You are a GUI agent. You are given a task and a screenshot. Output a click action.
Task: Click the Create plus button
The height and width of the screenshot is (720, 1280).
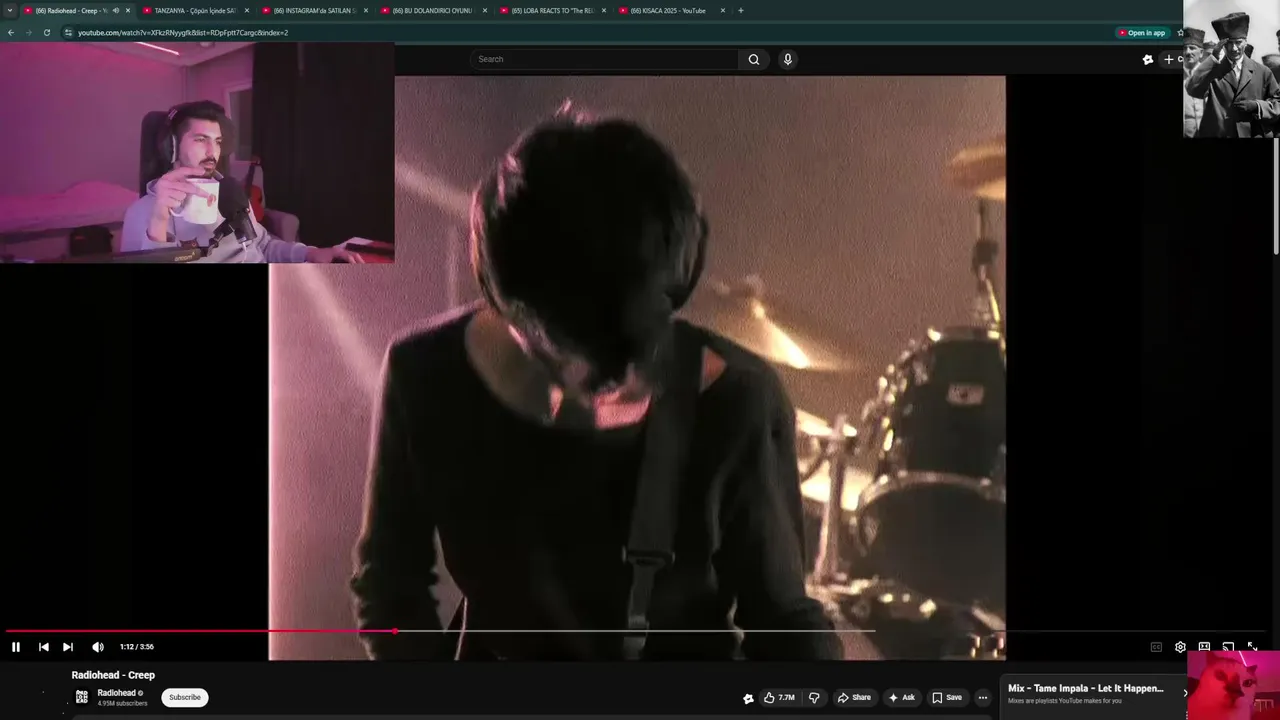[x=1170, y=59]
